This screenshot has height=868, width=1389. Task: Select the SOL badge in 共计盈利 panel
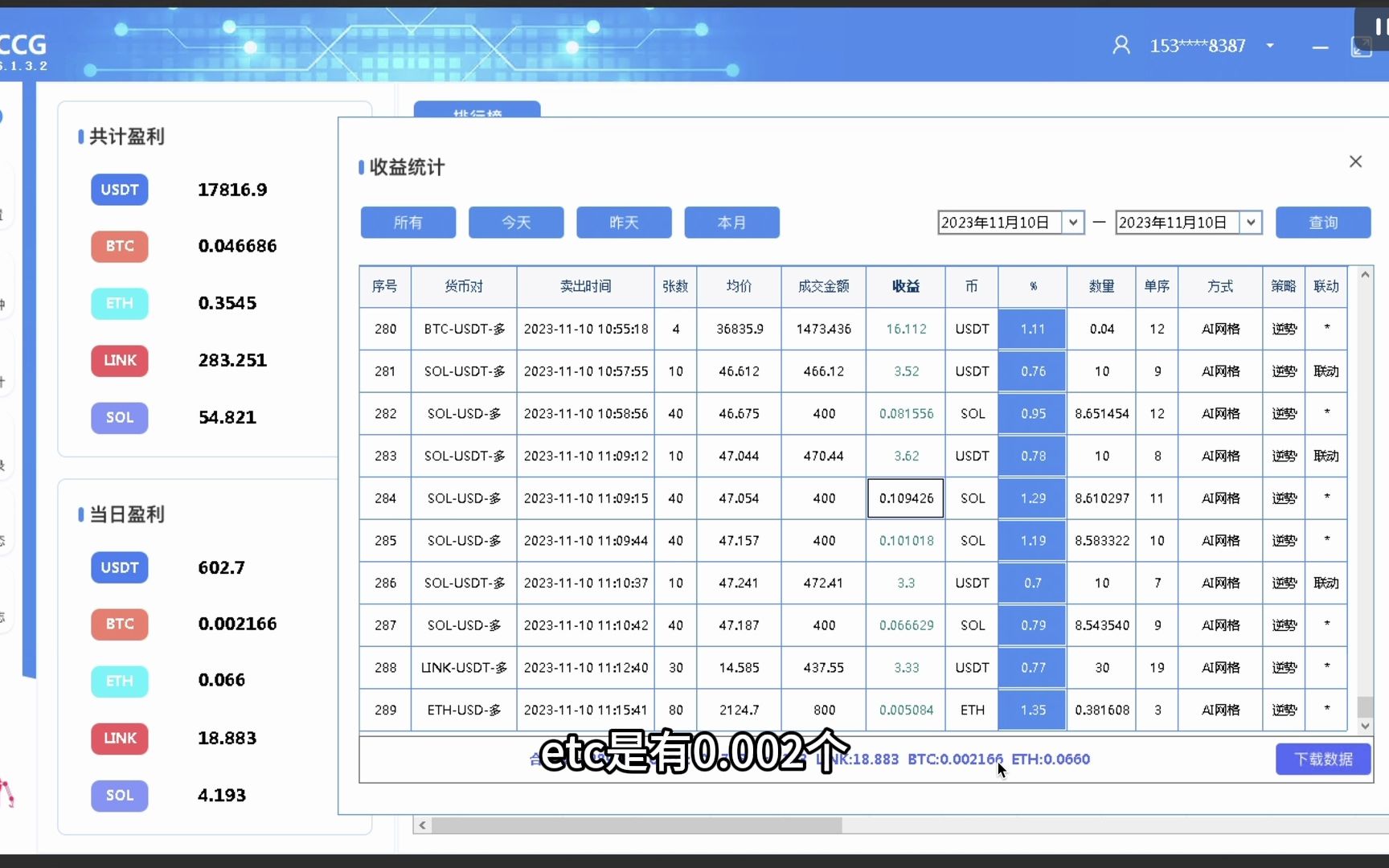click(x=119, y=418)
